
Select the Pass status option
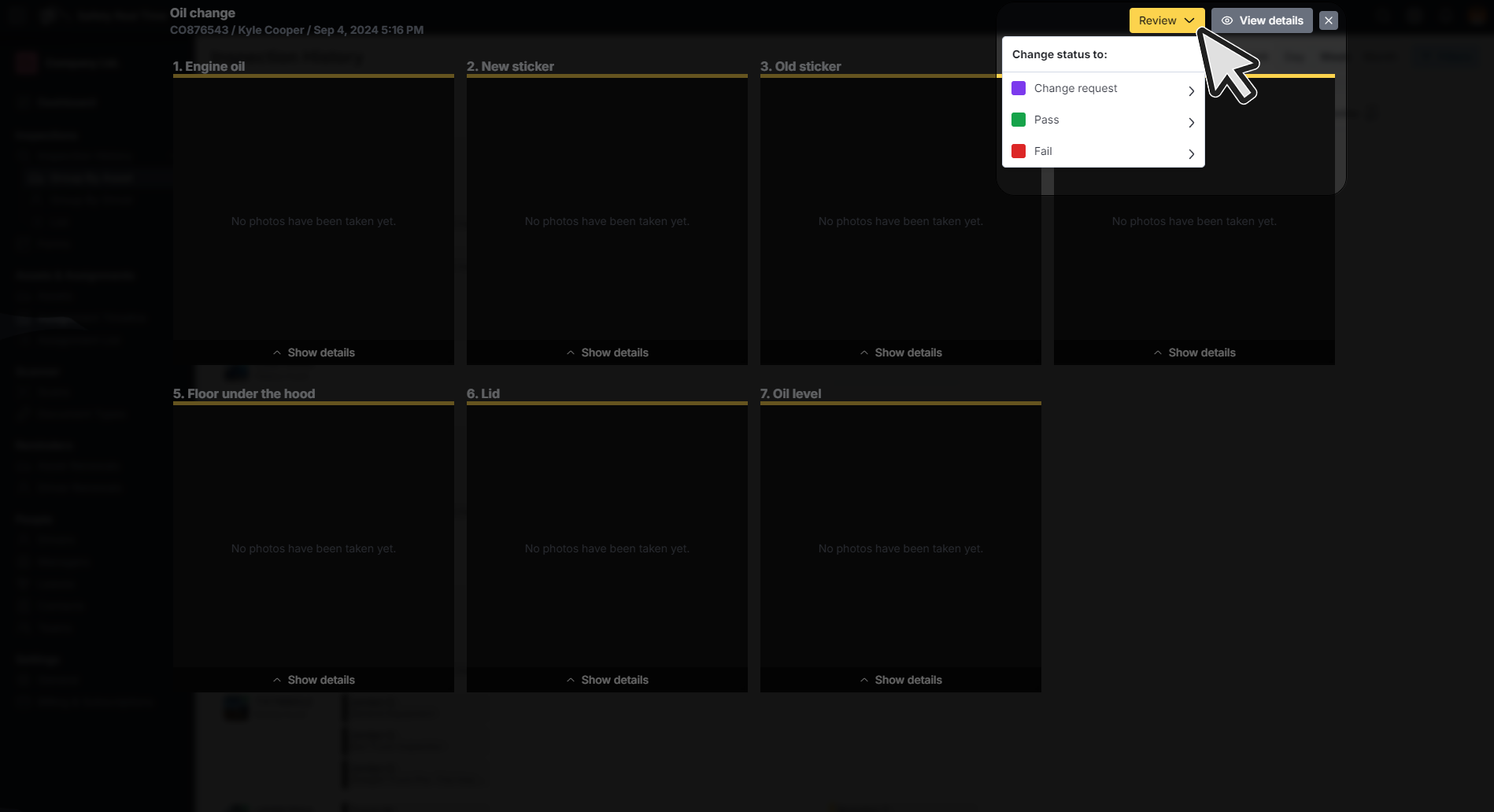[1046, 120]
